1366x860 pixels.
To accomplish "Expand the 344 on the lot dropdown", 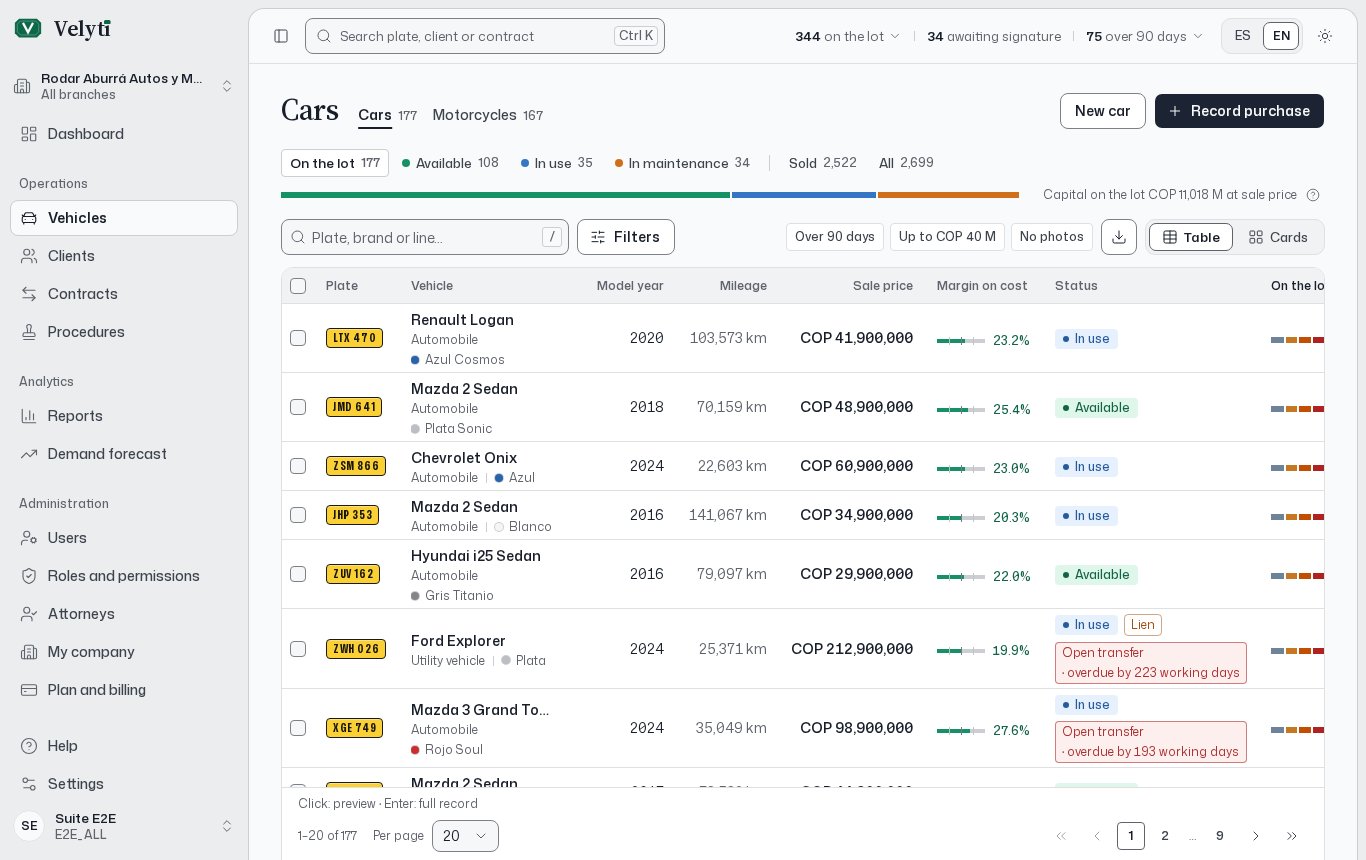I will point(848,36).
